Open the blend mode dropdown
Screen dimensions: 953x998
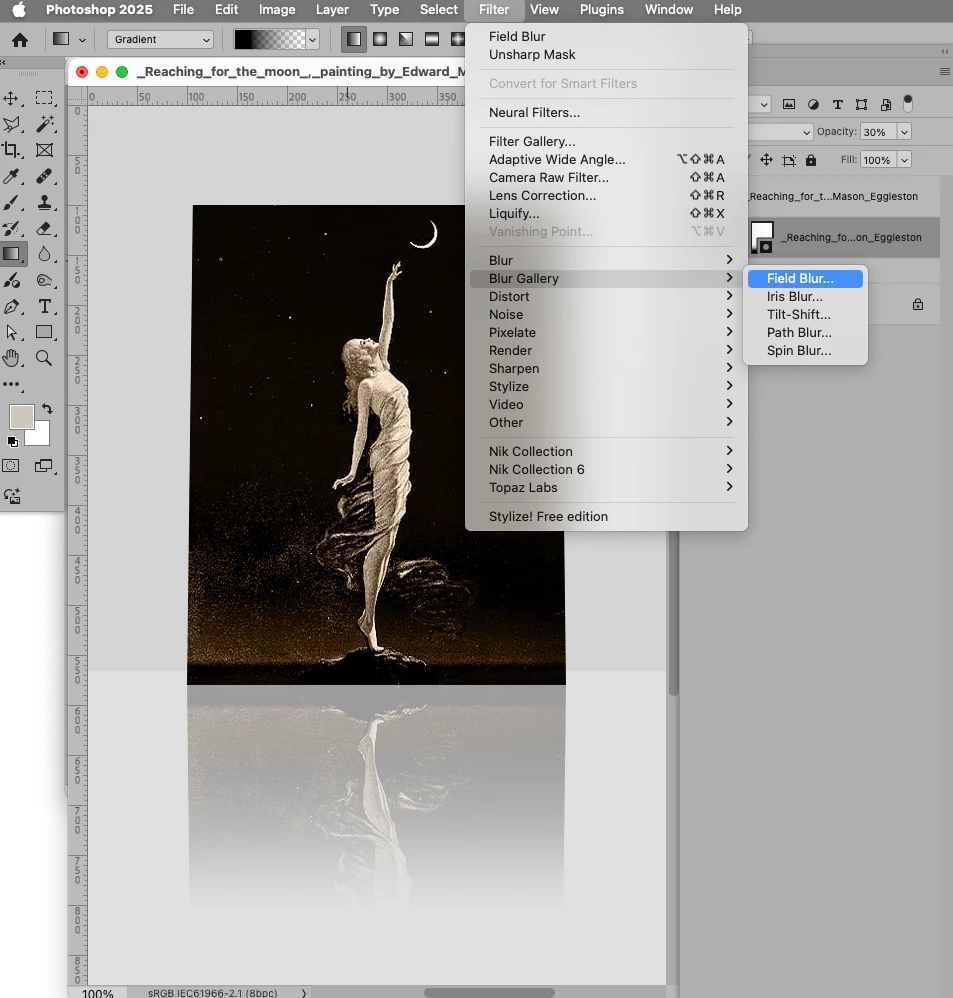tap(780, 132)
